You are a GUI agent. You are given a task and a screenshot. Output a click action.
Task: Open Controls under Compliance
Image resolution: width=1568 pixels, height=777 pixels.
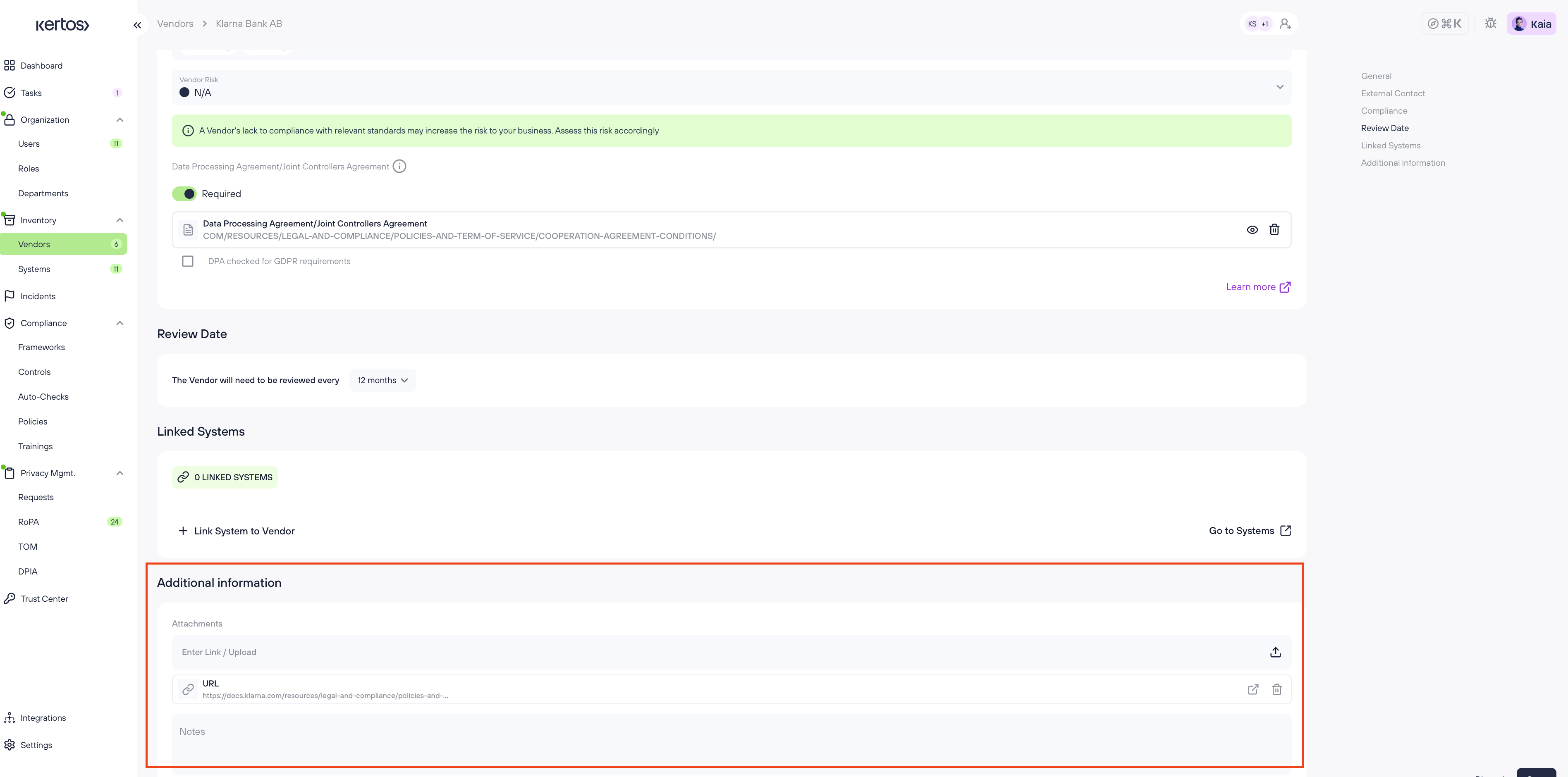pyautogui.click(x=34, y=372)
